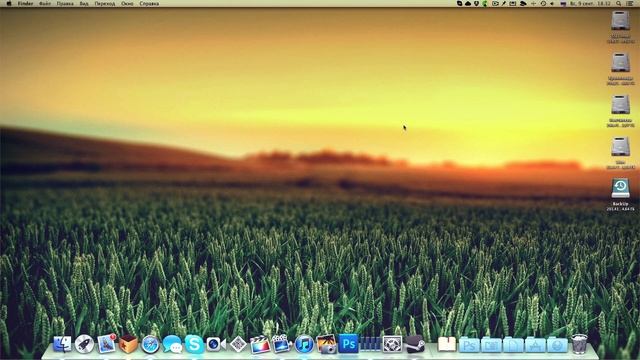The height and width of the screenshot is (360, 640).
Task: Open System Preferences gear icon in Dock
Action: click(392, 344)
